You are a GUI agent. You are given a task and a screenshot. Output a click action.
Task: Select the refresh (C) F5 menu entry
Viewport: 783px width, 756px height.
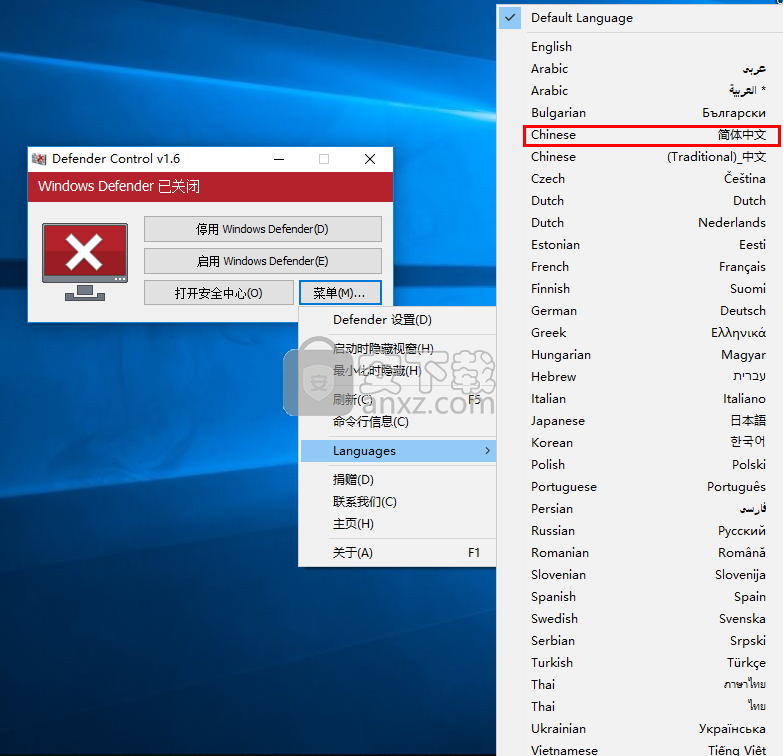pyautogui.click(x=398, y=399)
